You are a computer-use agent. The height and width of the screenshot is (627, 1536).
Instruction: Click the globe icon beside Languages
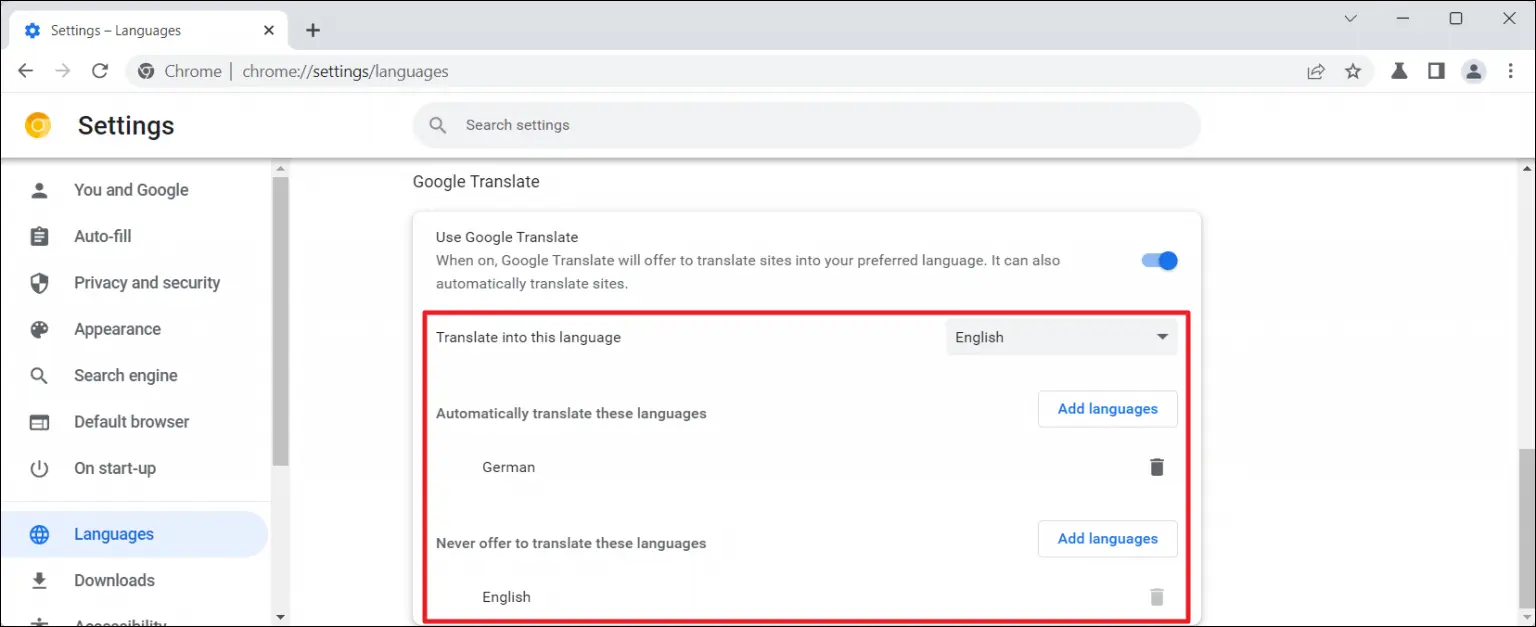point(39,534)
